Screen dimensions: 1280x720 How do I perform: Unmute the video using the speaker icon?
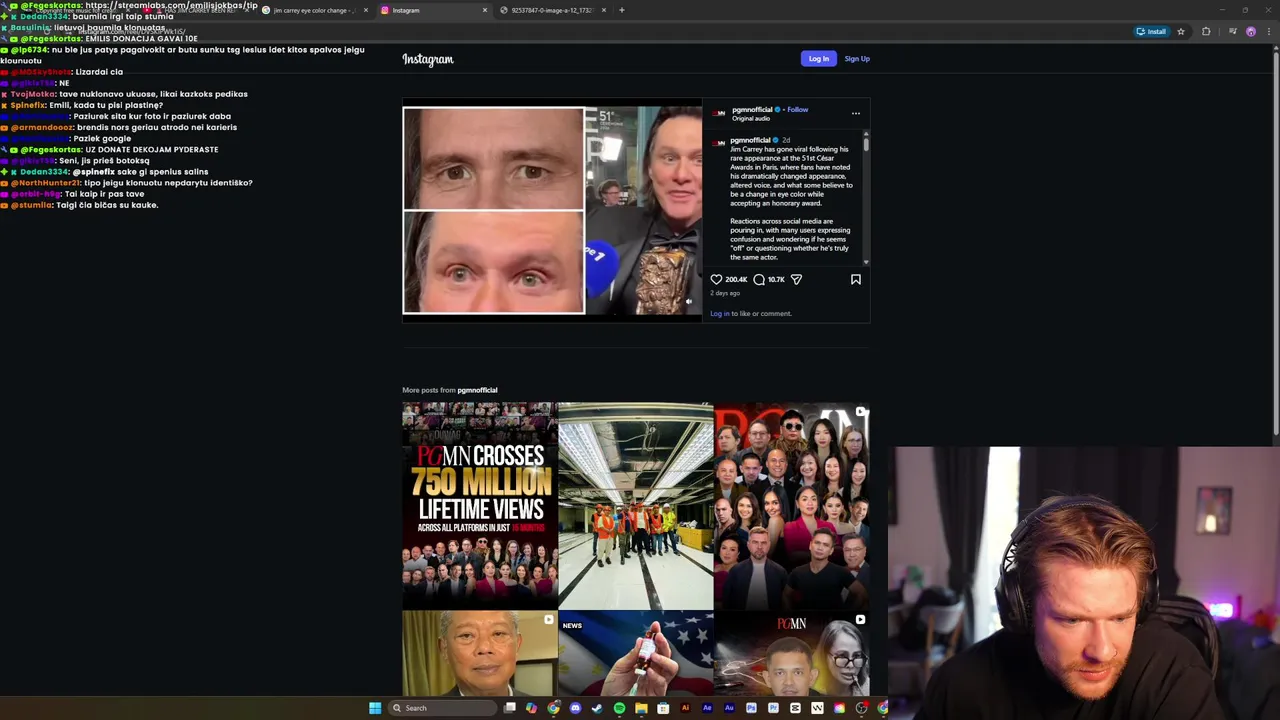point(688,301)
